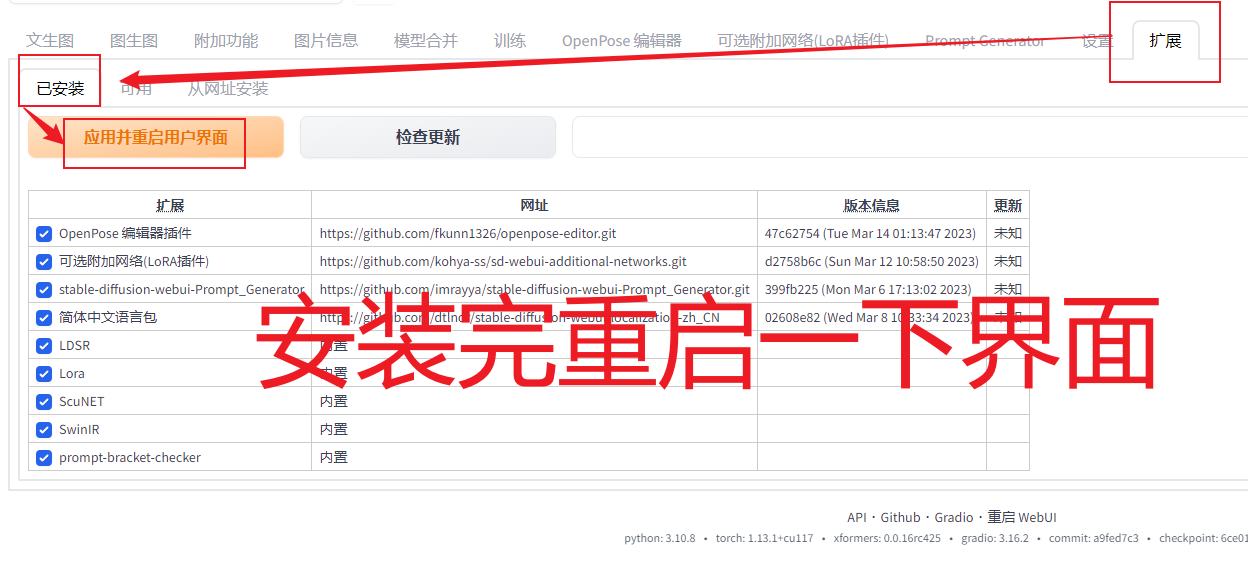Open the 图片信息 tab
The width and height of the screenshot is (1248, 562).
[326, 41]
